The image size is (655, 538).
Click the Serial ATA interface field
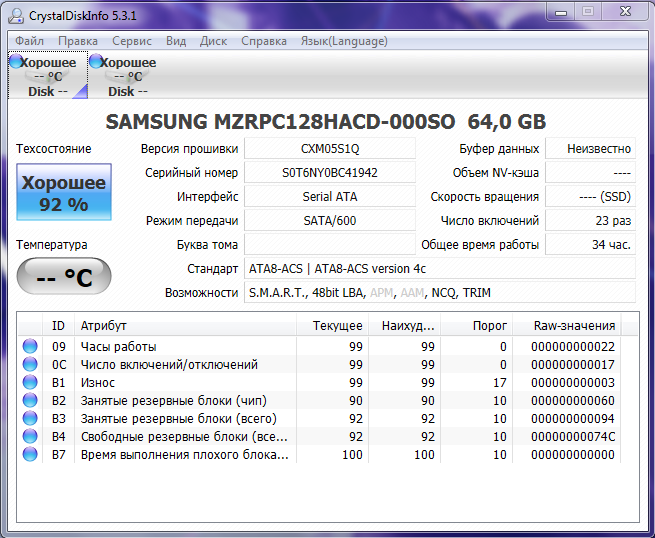(x=330, y=197)
